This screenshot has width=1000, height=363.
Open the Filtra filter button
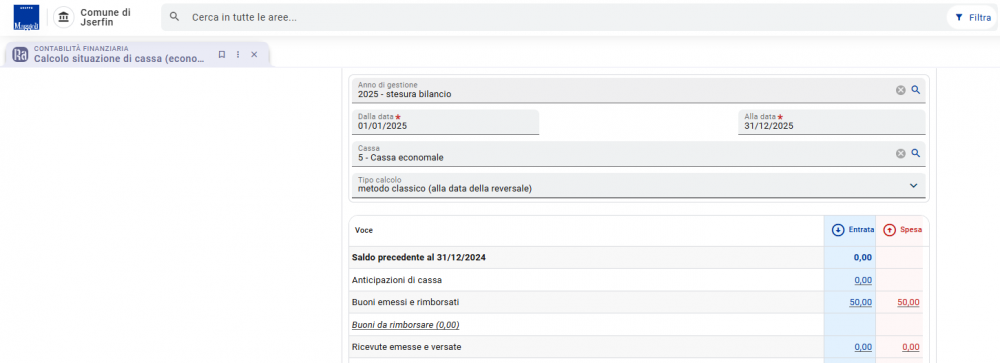(972, 18)
